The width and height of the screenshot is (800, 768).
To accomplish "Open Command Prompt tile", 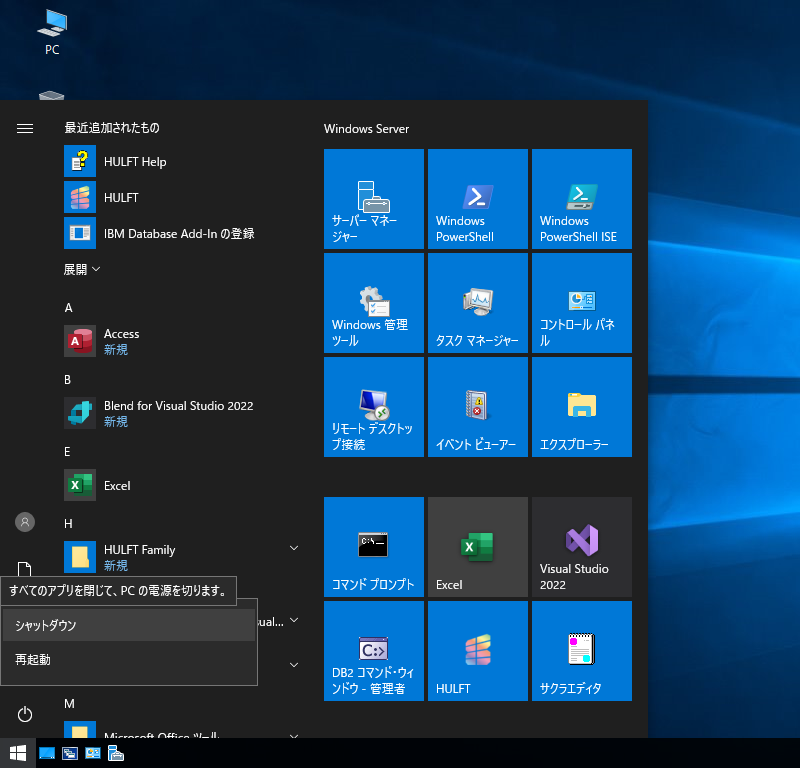I will point(373,547).
